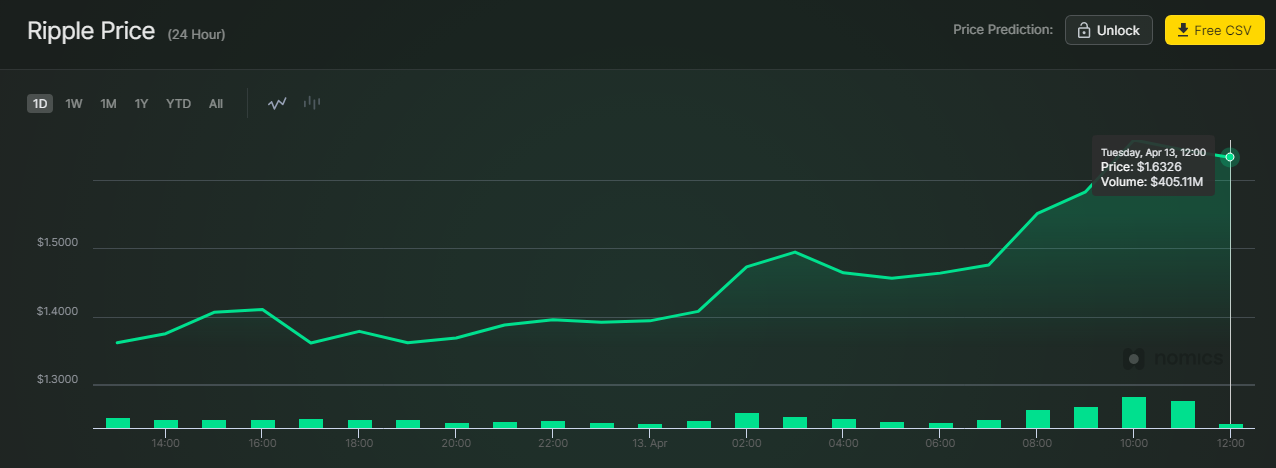
Task: Click the Ripple Price heading
Action: [91, 31]
